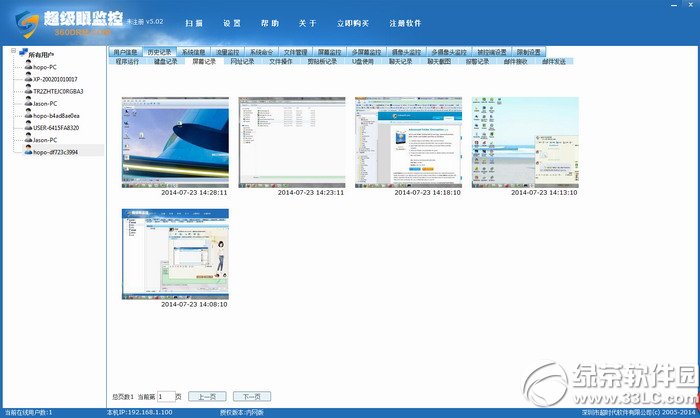Select USER-6415FA8320 in user tree
The height and width of the screenshot is (418, 700).
pos(56,128)
